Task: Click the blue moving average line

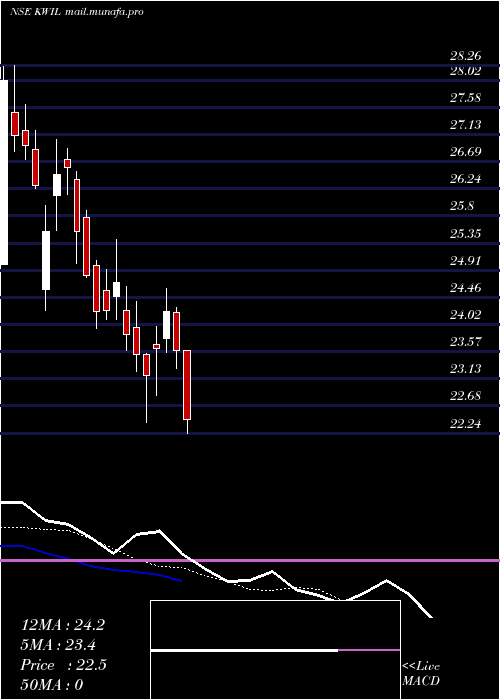Action: 89,563
